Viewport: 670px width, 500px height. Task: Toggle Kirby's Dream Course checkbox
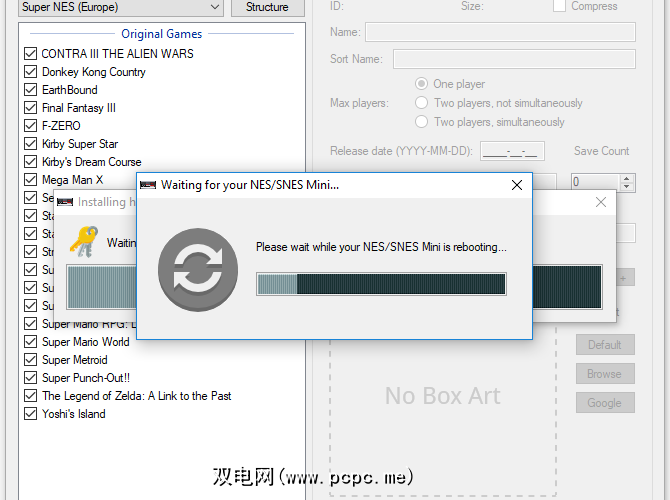click(30, 161)
